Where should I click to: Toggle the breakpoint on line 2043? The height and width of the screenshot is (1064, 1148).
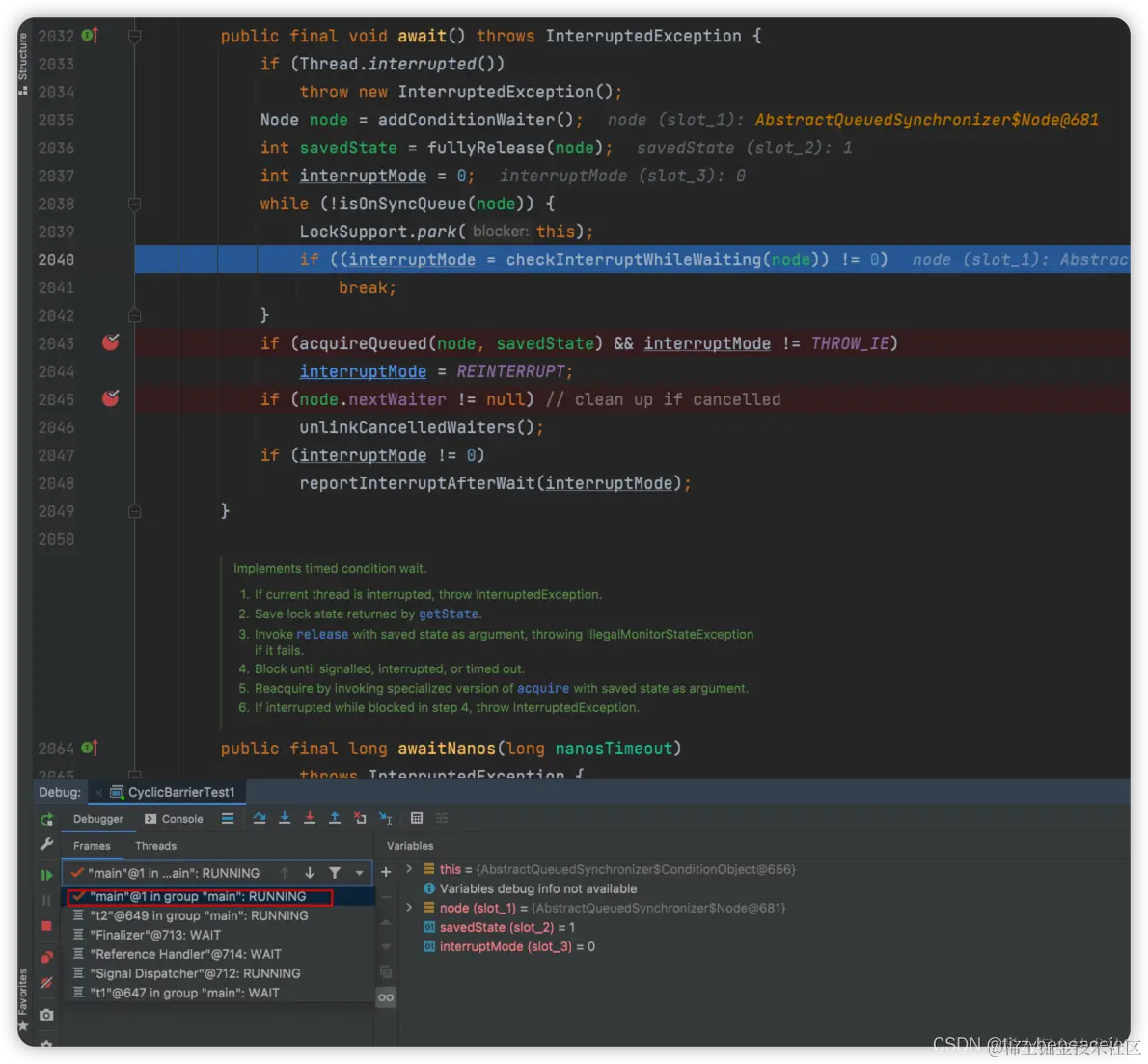pyautogui.click(x=111, y=342)
